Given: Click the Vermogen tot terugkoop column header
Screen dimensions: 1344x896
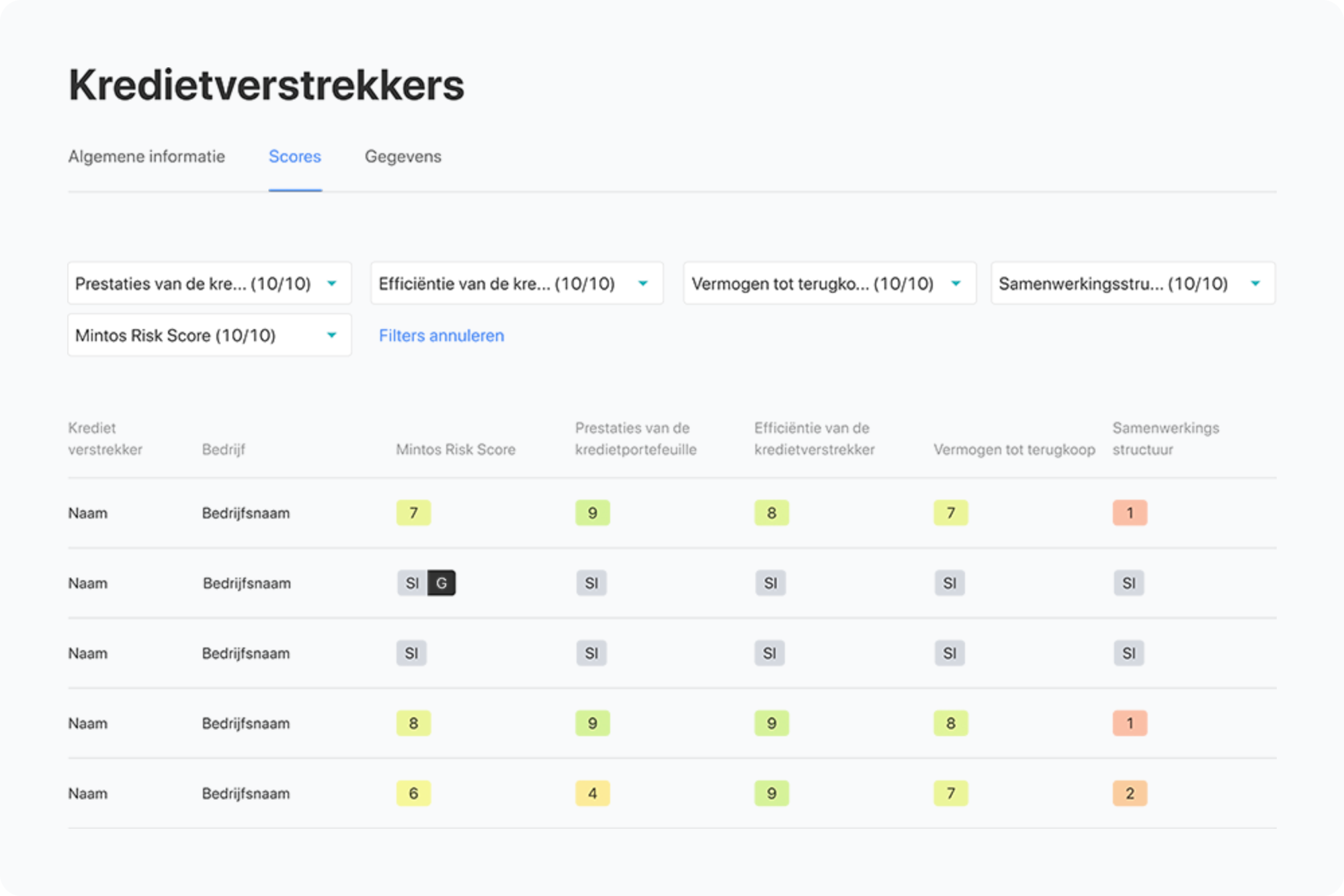Looking at the screenshot, I should point(1014,449).
